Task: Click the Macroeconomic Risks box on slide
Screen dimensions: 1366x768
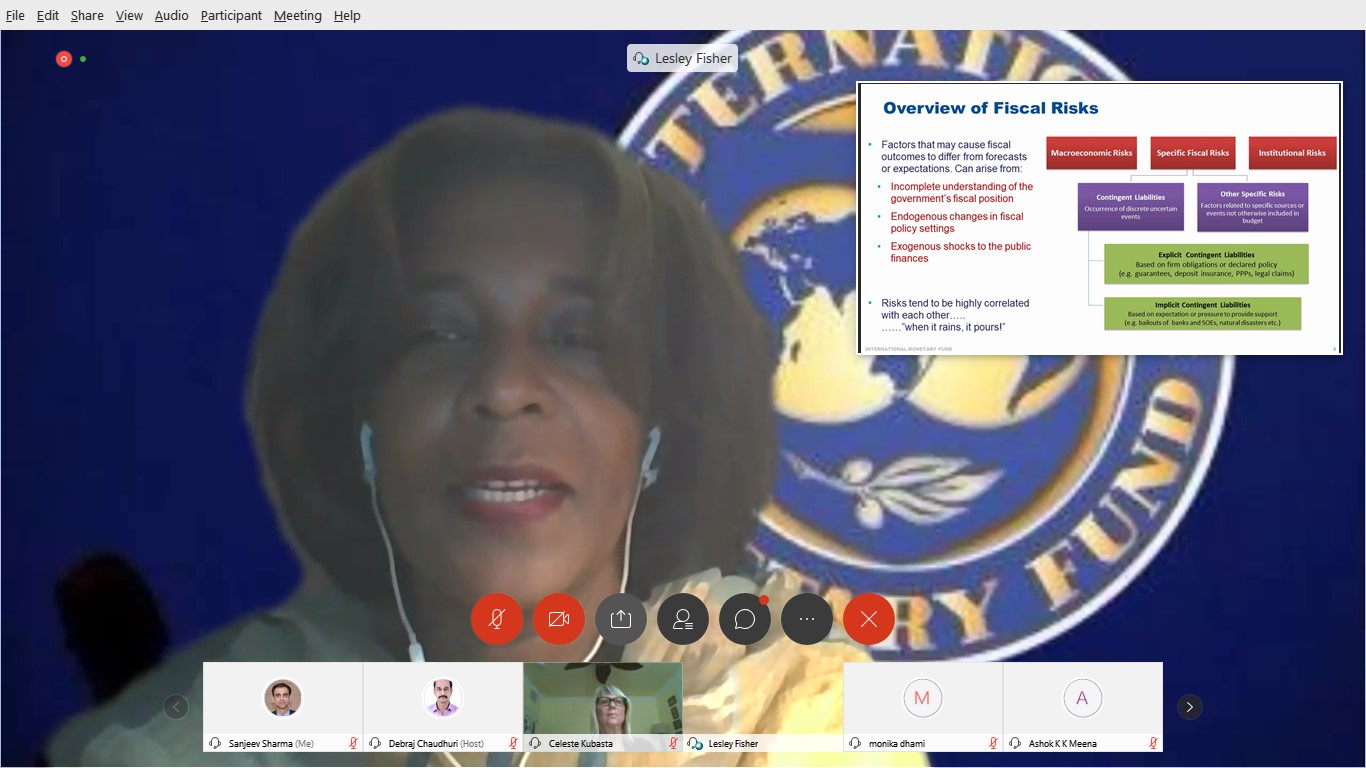Action: pos(1092,153)
